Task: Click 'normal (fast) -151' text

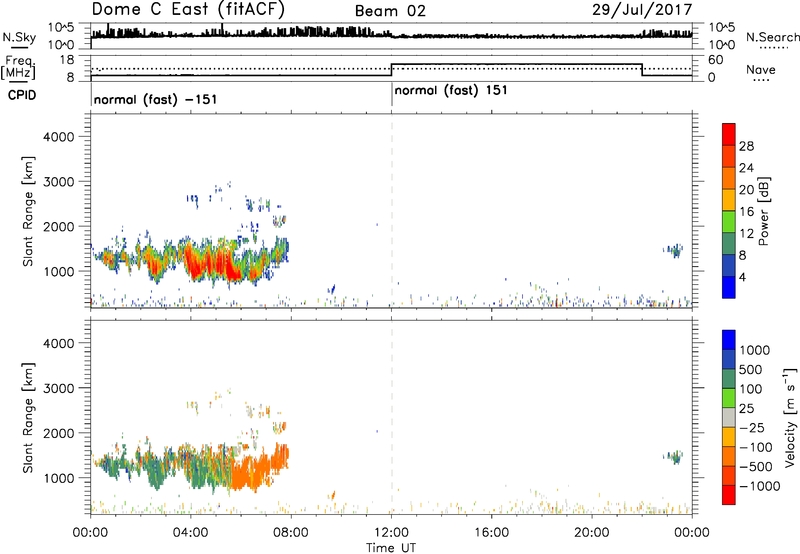Action: tap(156, 99)
